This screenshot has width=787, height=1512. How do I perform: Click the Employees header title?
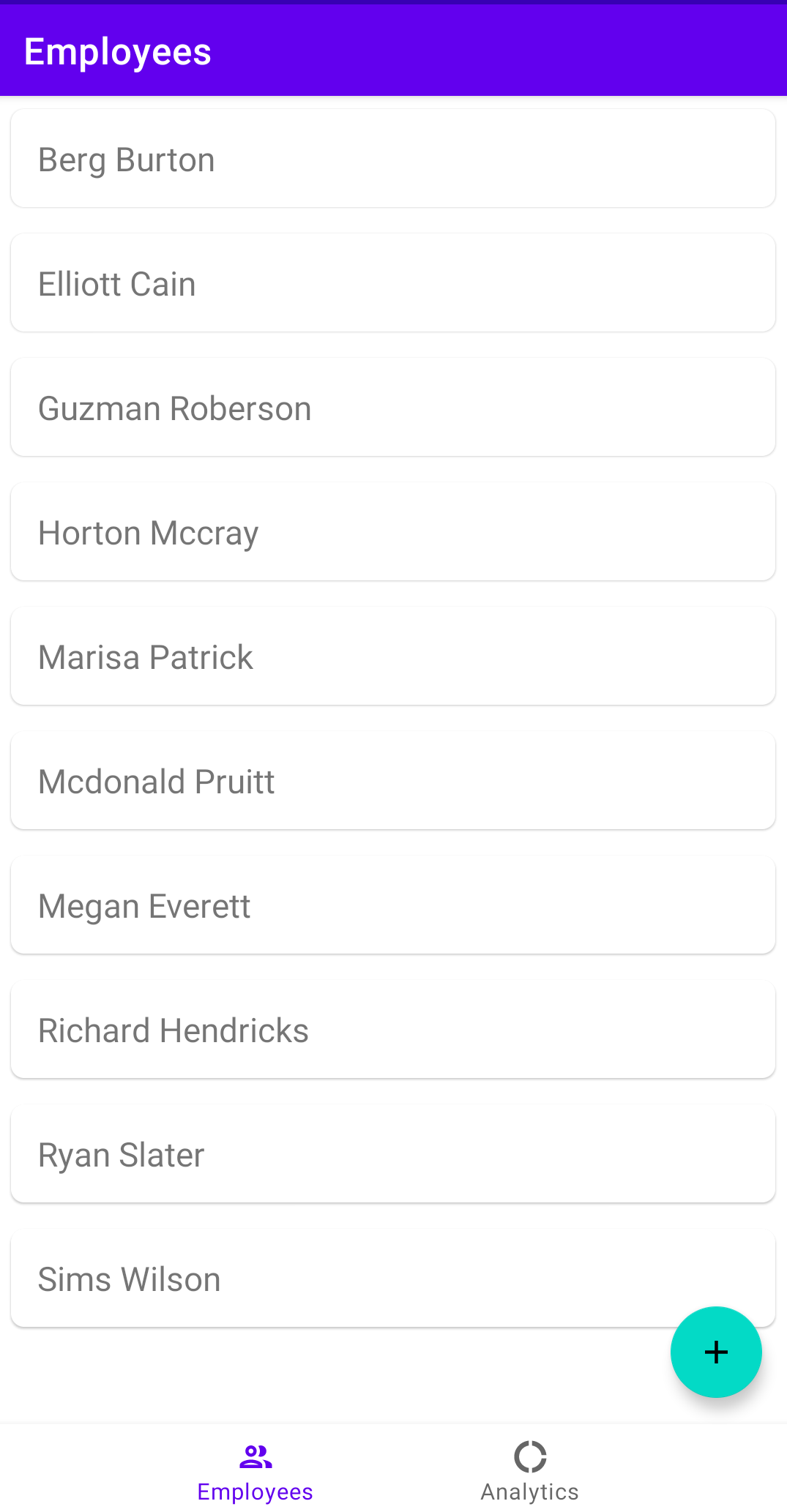click(118, 52)
